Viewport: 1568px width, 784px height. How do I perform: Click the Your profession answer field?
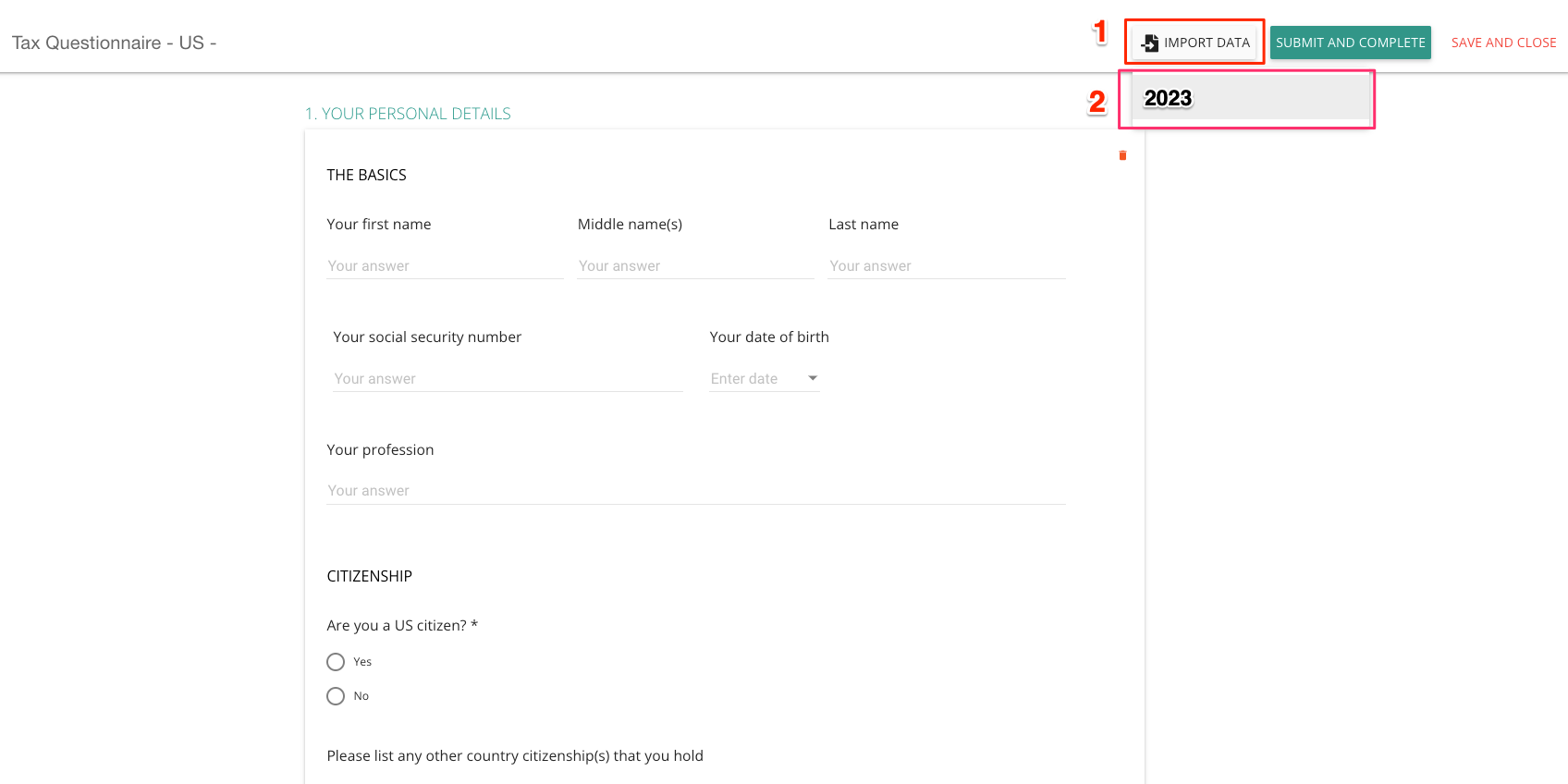(696, 491)
